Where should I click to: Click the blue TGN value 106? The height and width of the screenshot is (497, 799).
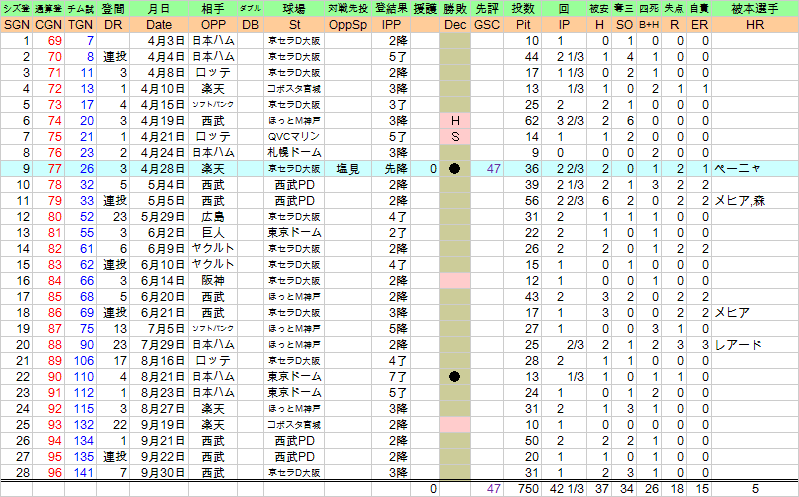click(x=84, y=361)
